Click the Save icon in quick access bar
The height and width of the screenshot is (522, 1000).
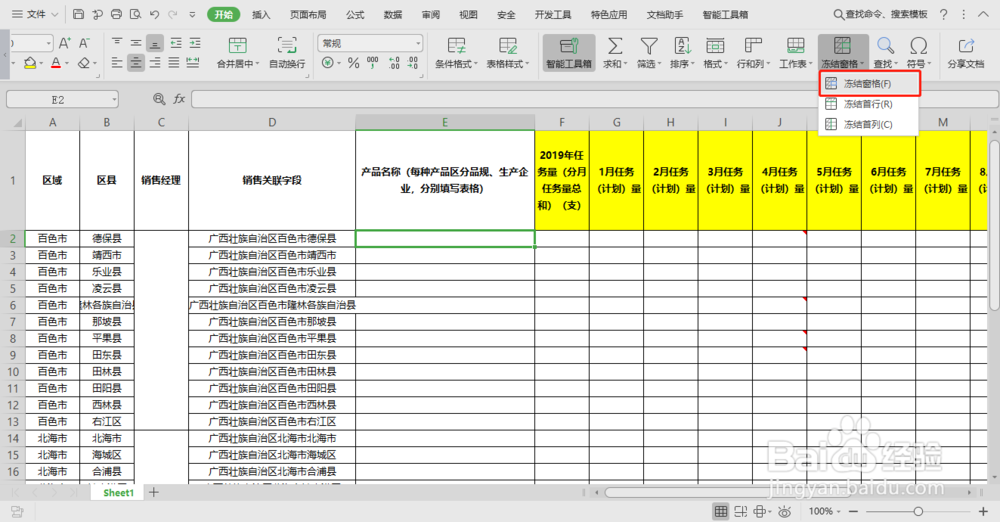(x=78, y=14)
